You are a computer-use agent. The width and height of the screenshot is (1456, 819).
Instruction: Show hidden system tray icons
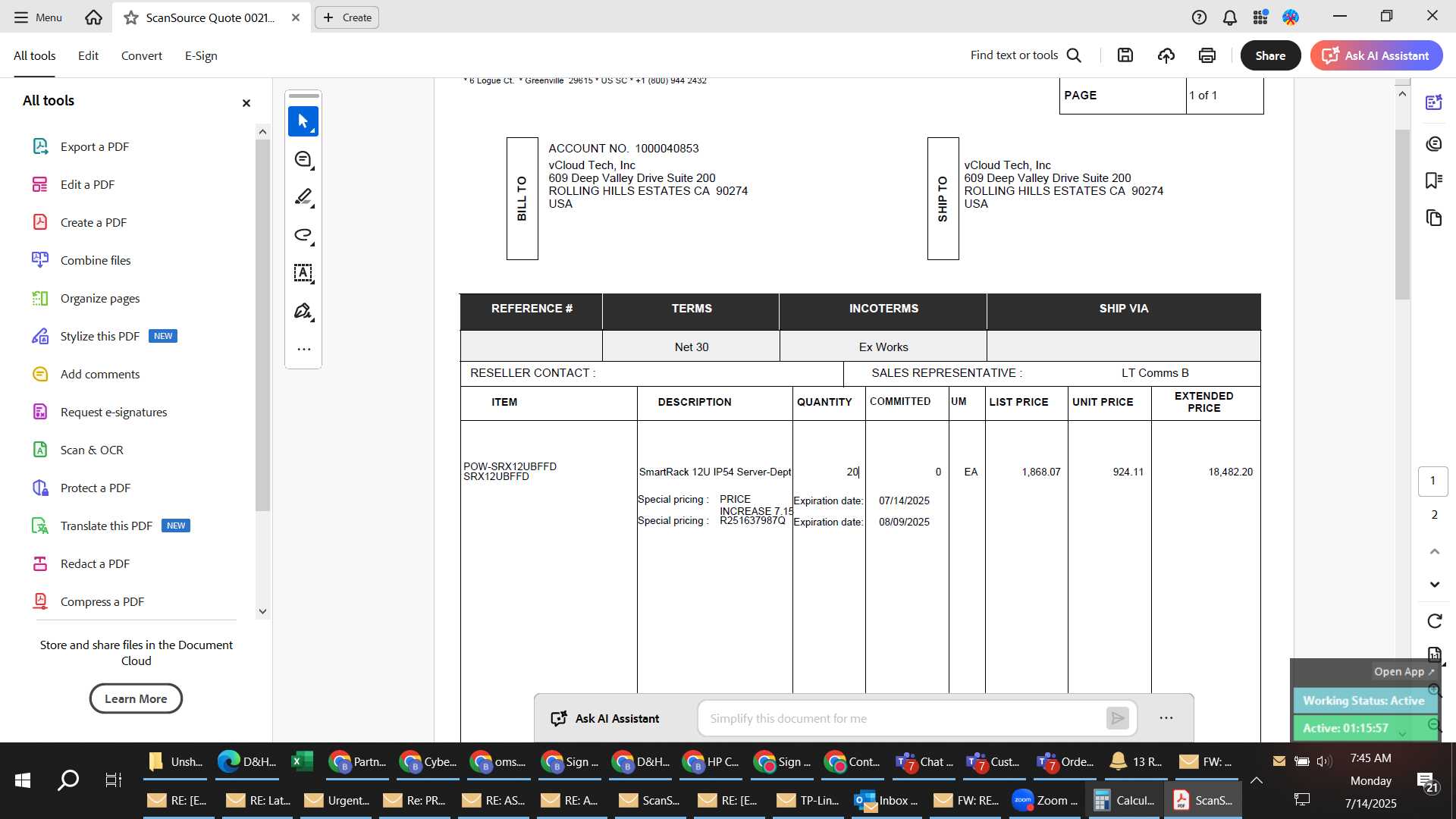tap(1257, 780)
